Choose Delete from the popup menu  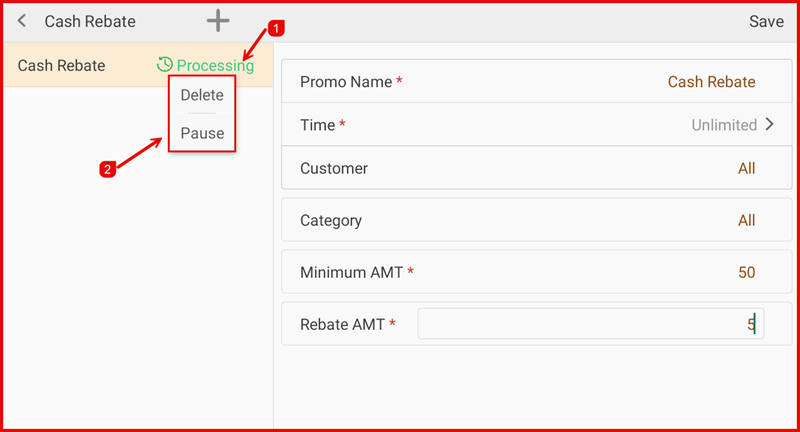pyautogui.click(x=202, y=95)
